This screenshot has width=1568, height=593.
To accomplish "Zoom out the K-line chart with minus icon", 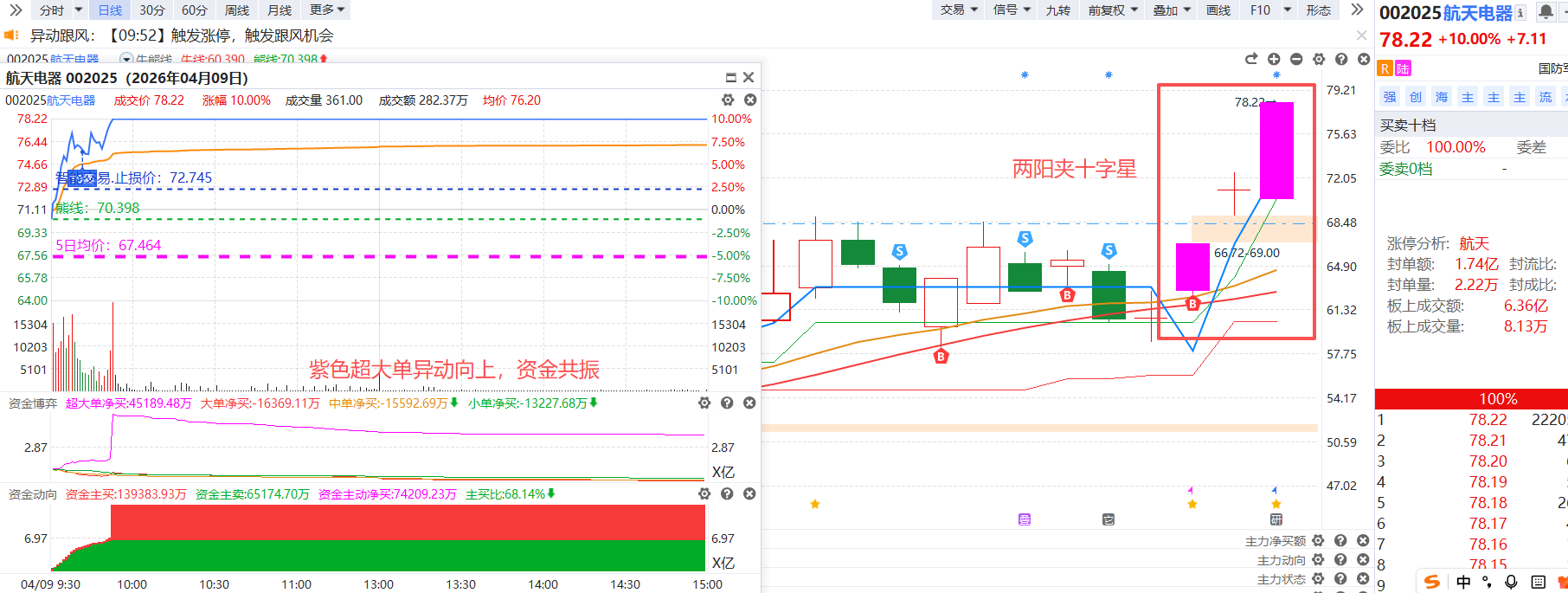I will (1296, 59).
